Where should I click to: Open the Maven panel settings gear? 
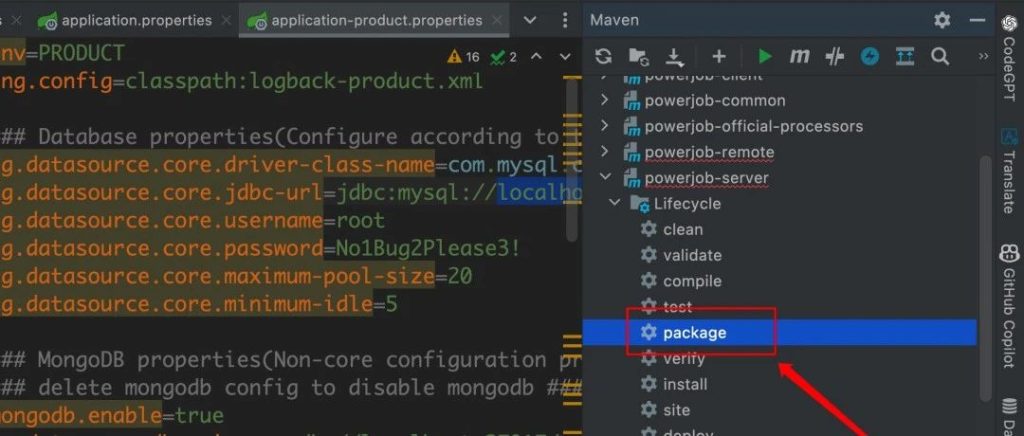(x=942, y=20)
